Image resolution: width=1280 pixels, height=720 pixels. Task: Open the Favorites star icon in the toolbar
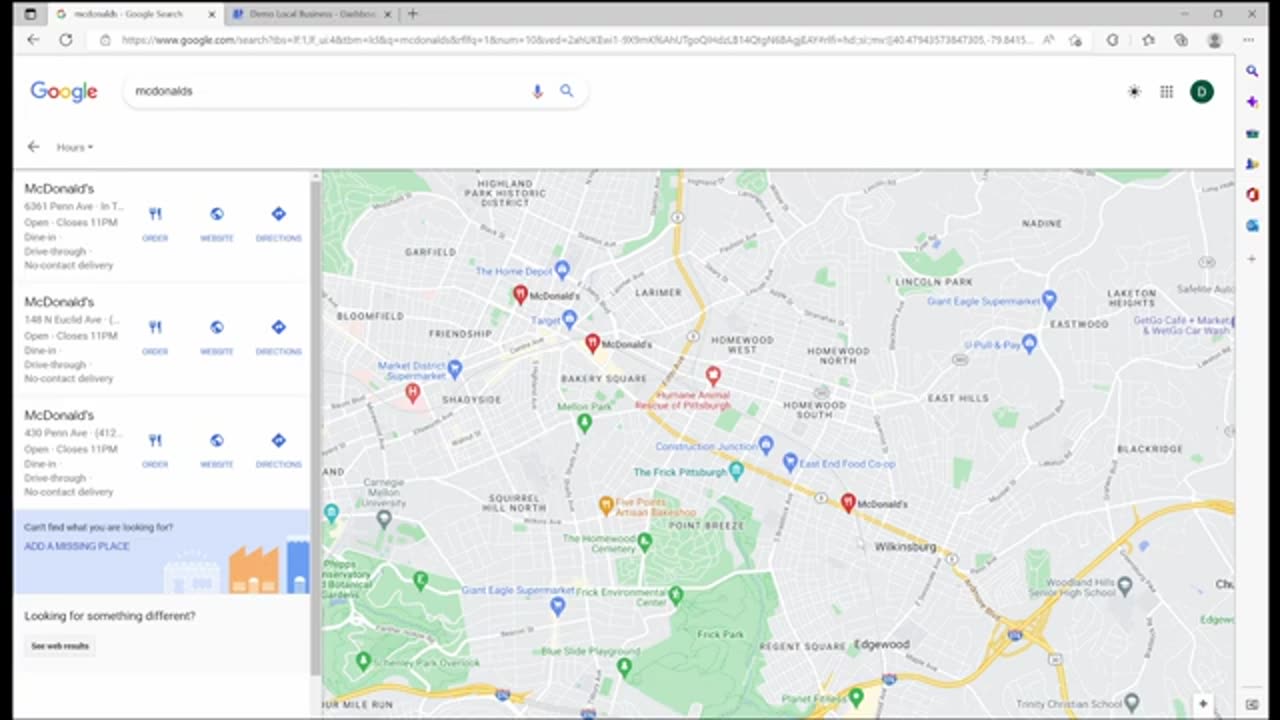point(1148,40)
